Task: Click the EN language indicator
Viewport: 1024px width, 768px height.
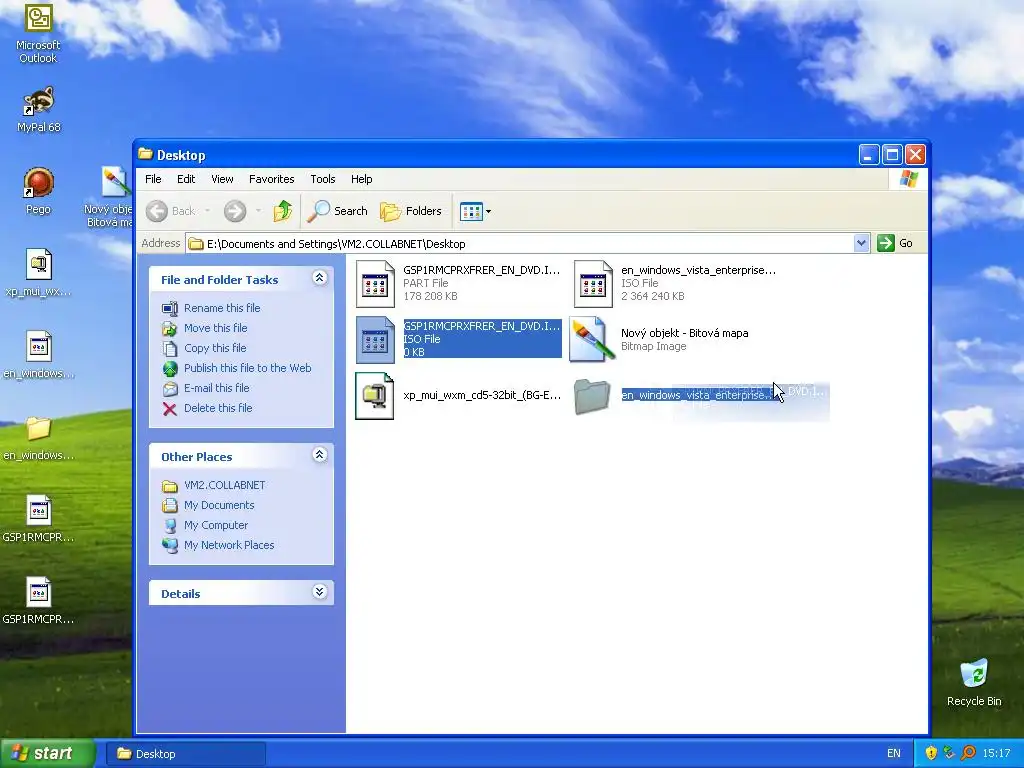Action: click(x=893, y=754)
